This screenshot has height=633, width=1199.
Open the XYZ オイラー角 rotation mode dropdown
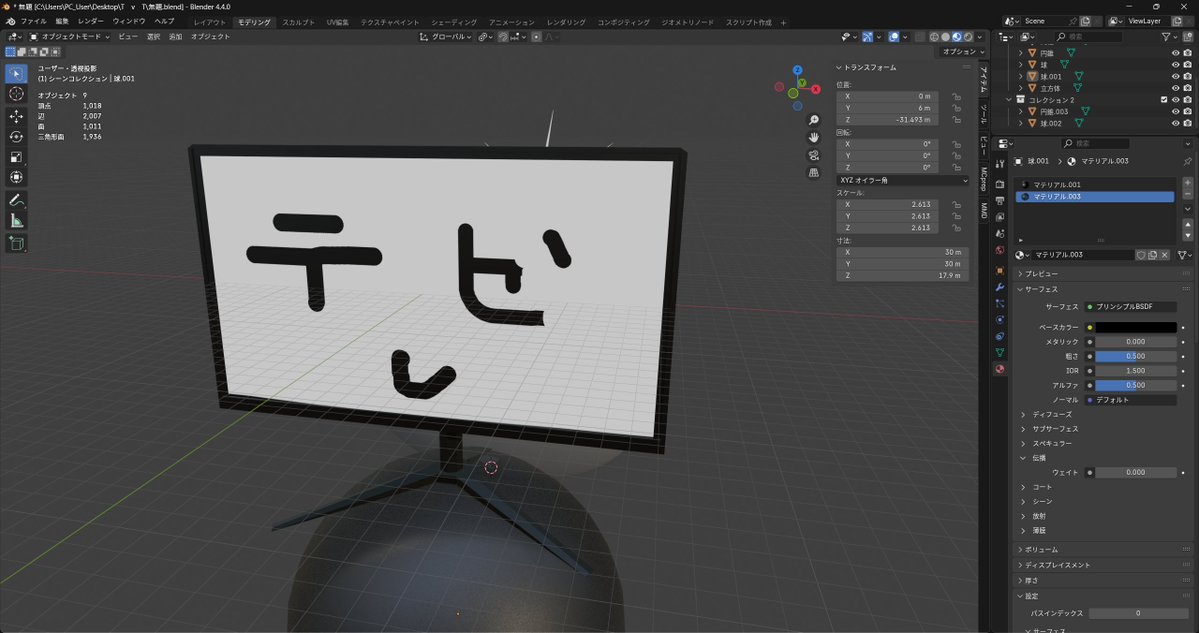(902, 180)
